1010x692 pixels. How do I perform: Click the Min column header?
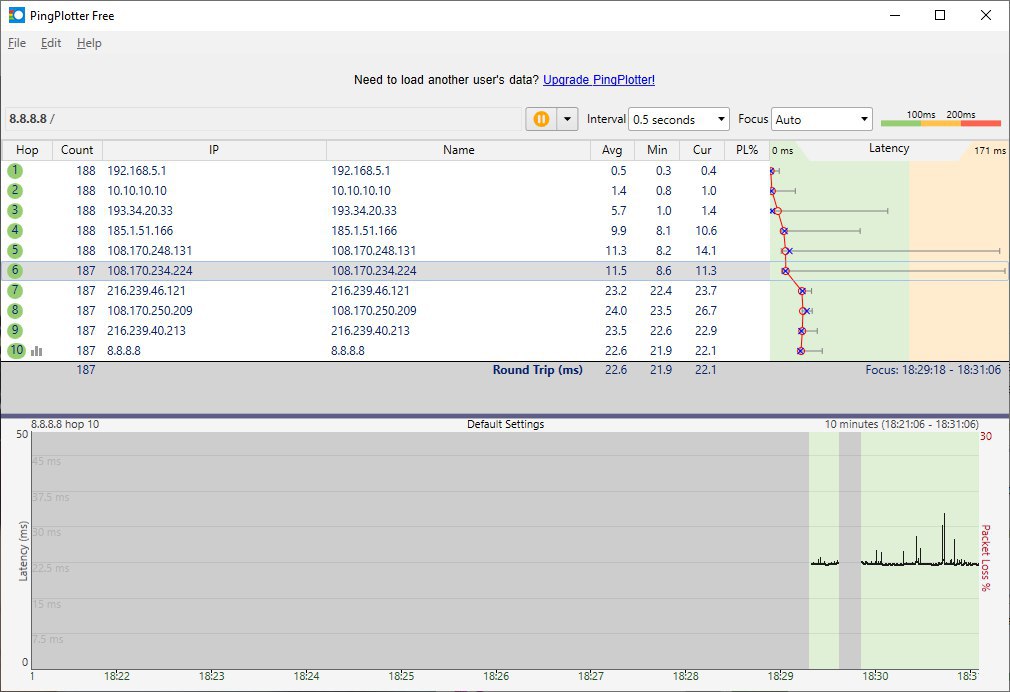point(657,149)
